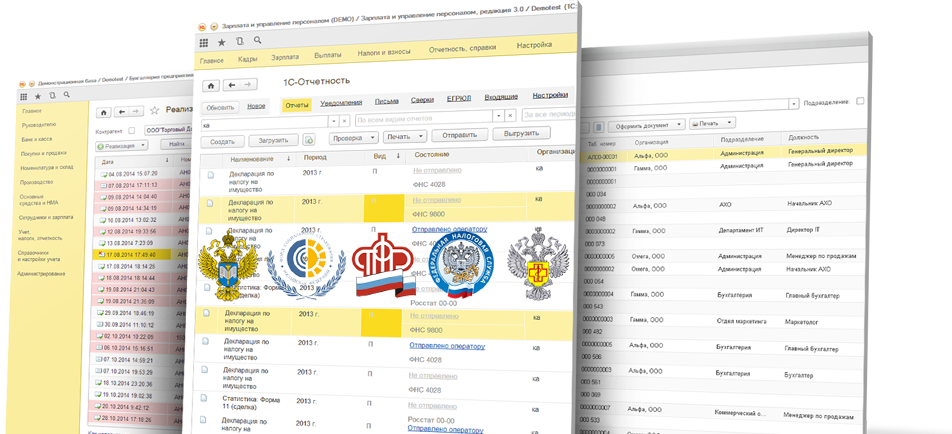This screenshot has height=434, width=952.
Task: Click the home icon in 1С-Отчетность
Action: click(211, 85)
